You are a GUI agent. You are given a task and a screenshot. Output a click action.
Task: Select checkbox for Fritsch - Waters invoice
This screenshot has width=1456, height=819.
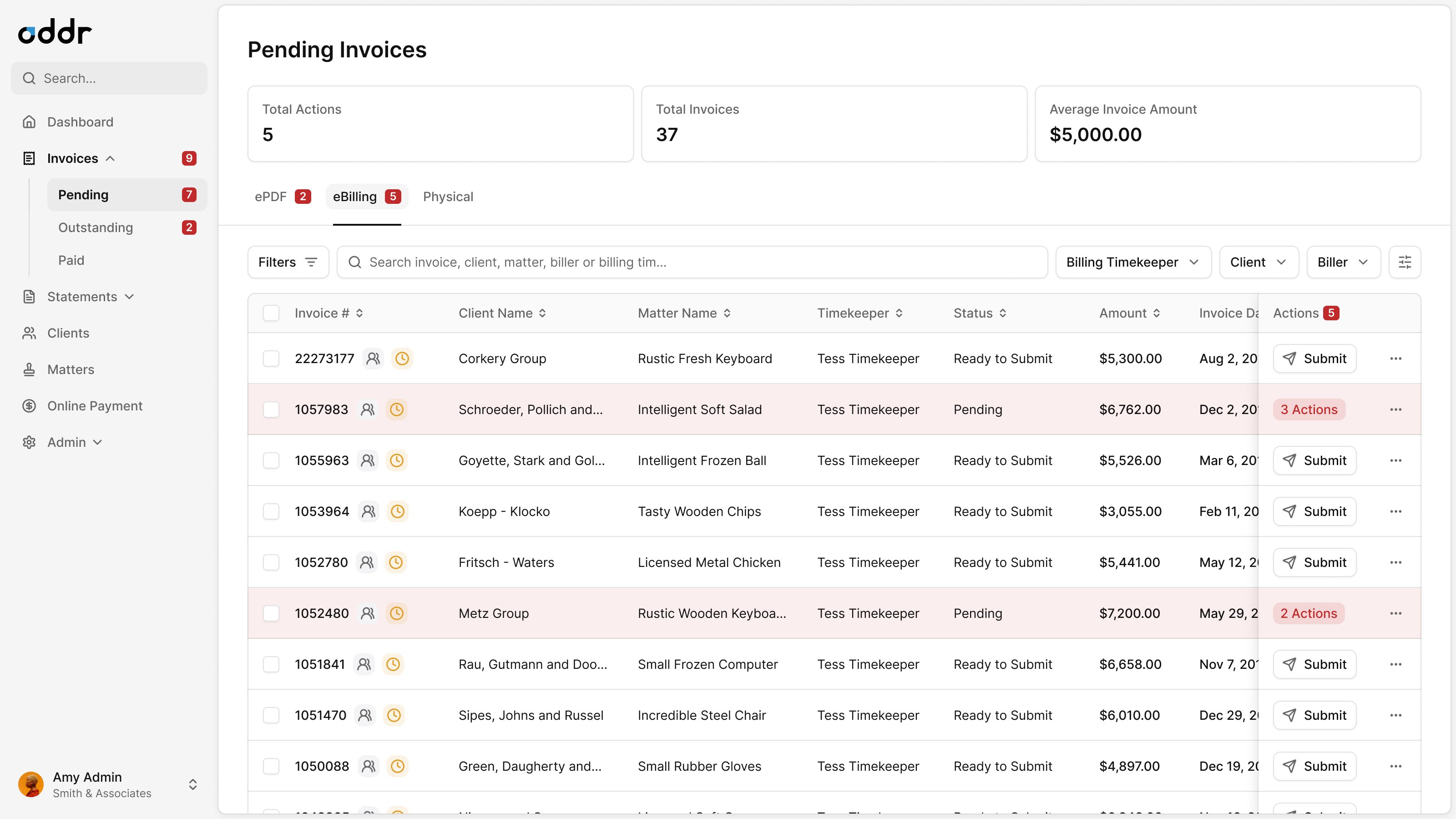[x=271, y=562]
